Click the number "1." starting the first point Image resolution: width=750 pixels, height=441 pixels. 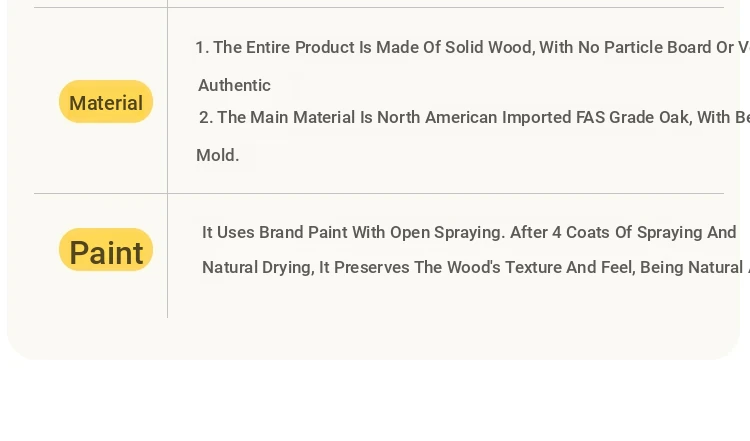pos(202,47)
